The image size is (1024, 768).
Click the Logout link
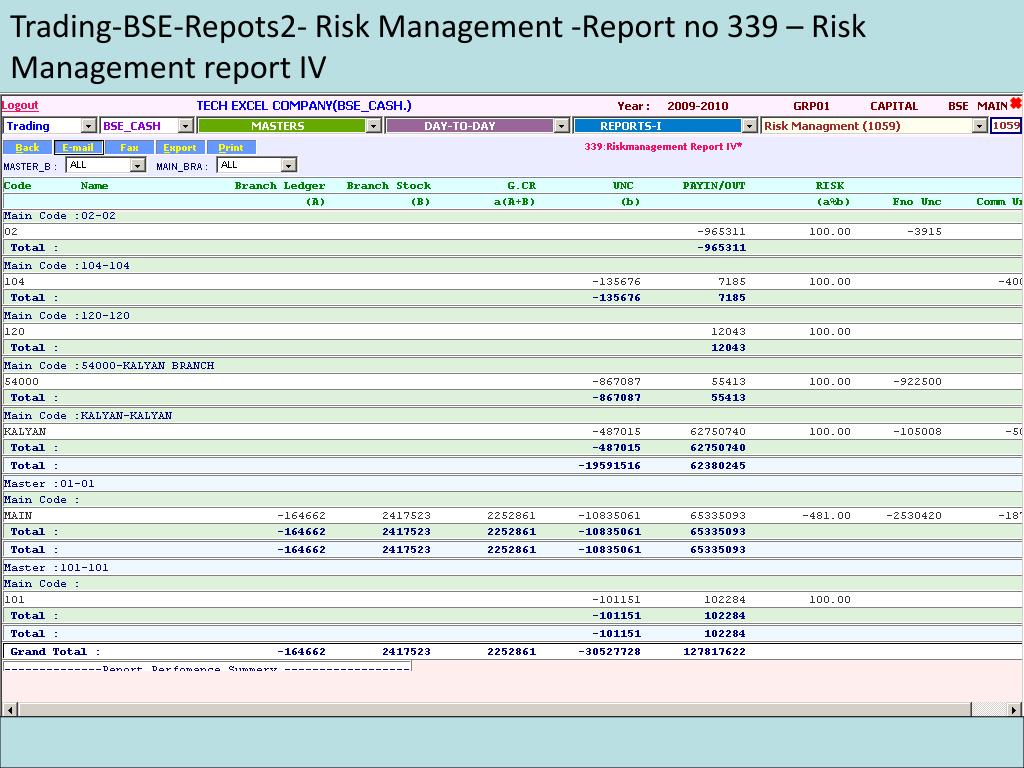click(20, 105)
